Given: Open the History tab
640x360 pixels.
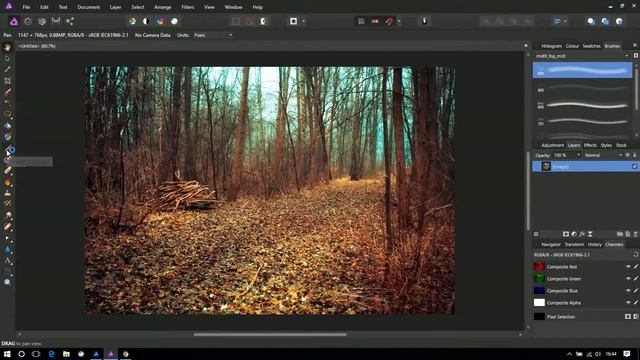Looking at the screenshot, I should (595, 244).
